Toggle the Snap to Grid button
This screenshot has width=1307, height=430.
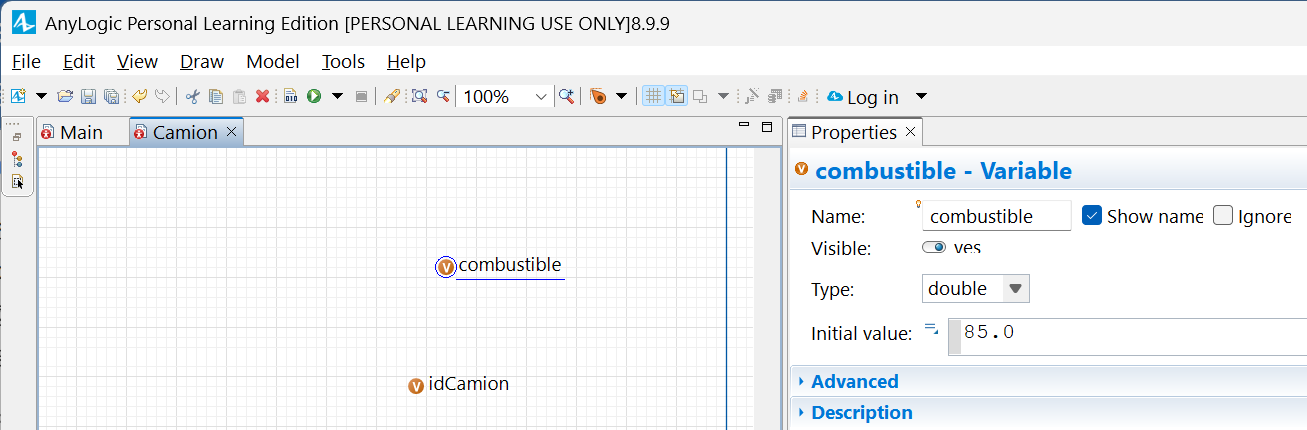[676, 96]
